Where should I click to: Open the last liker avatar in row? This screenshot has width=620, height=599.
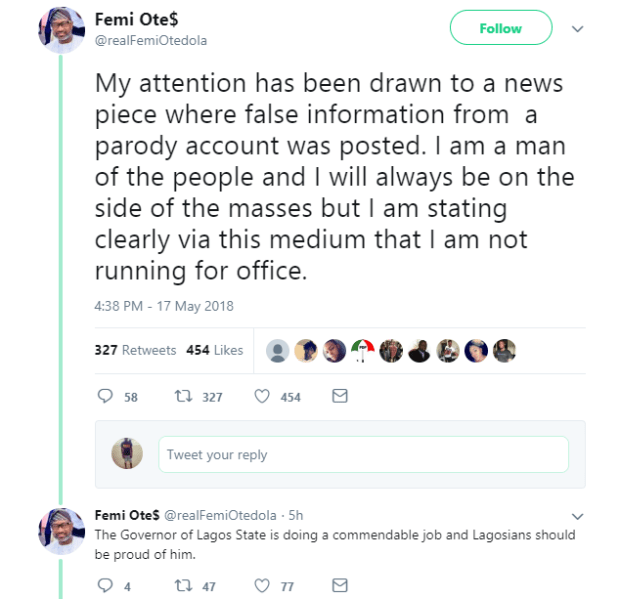(505, 350)
